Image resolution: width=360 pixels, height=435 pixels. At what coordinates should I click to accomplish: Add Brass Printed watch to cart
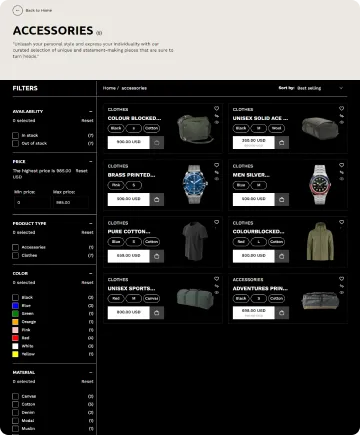(157, 199)
